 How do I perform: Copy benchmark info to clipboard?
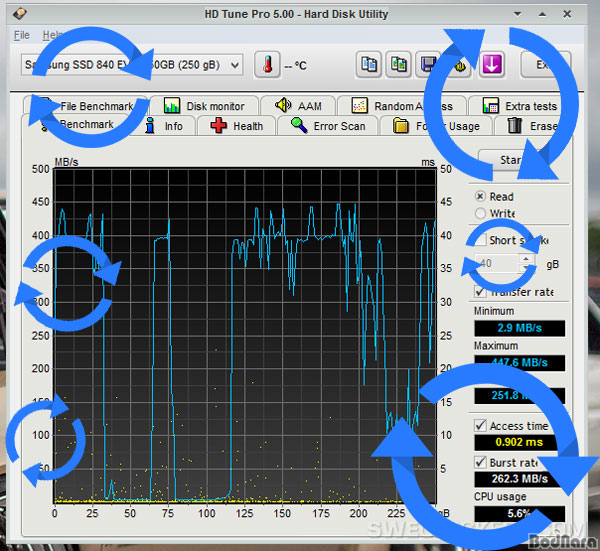368,65
